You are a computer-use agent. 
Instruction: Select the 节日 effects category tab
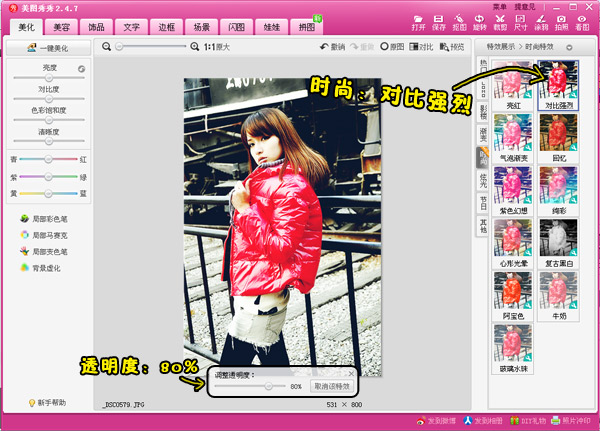pos(483,203)
